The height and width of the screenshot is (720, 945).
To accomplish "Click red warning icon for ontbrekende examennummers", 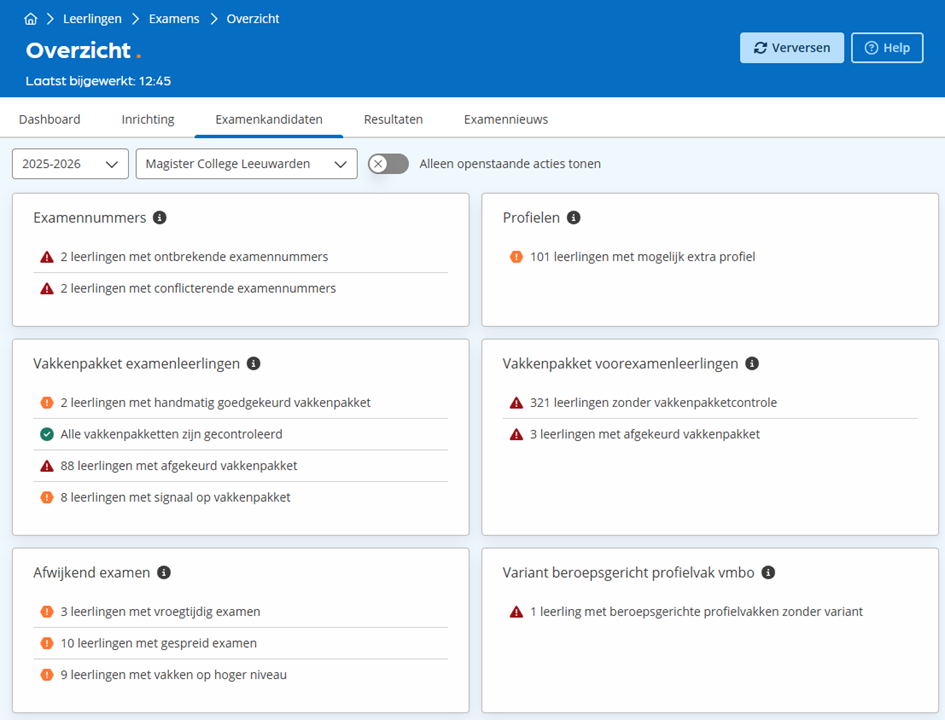I will coord(47,257).
